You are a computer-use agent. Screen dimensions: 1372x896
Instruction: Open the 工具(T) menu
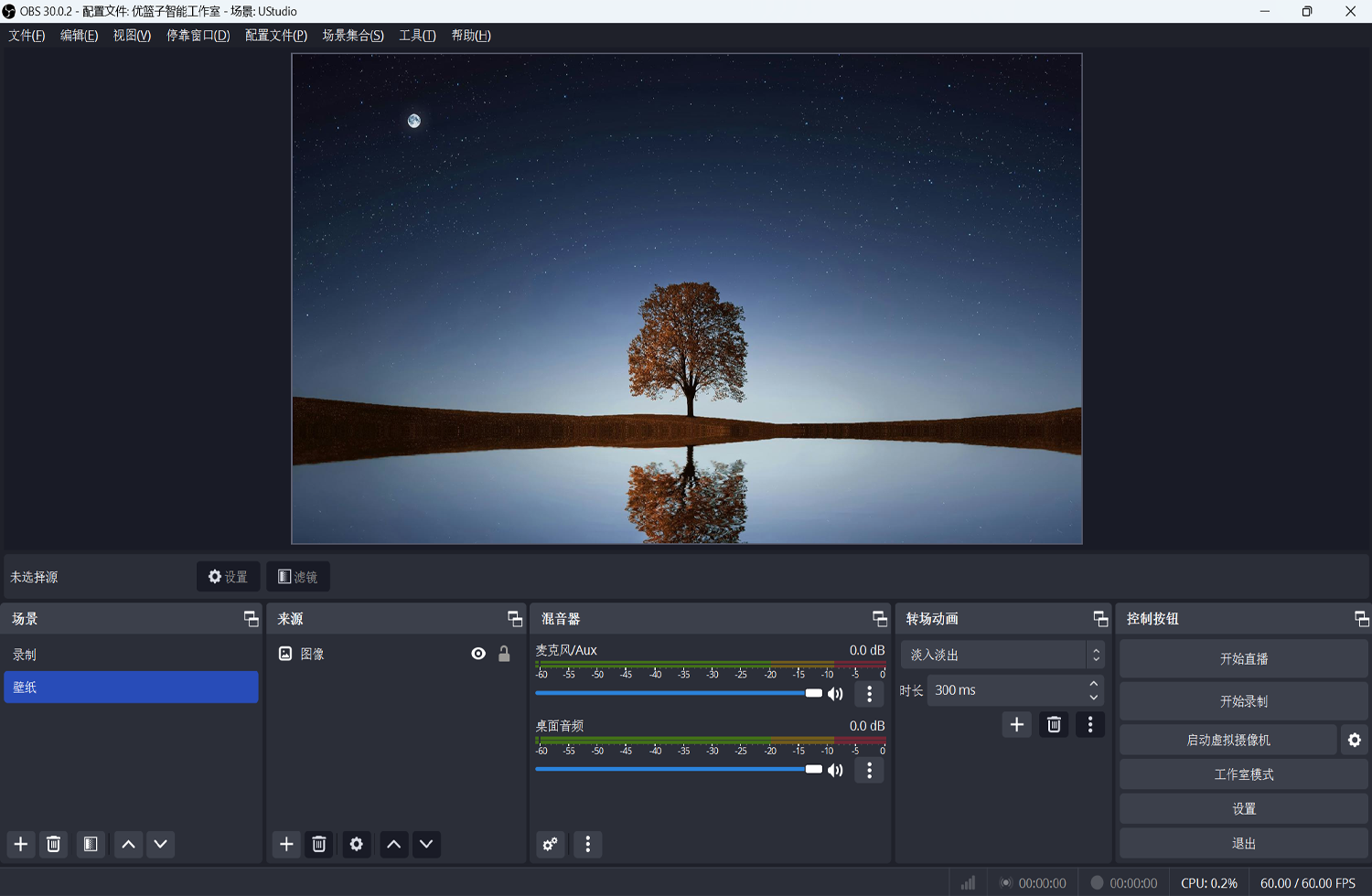coord(417,36)
